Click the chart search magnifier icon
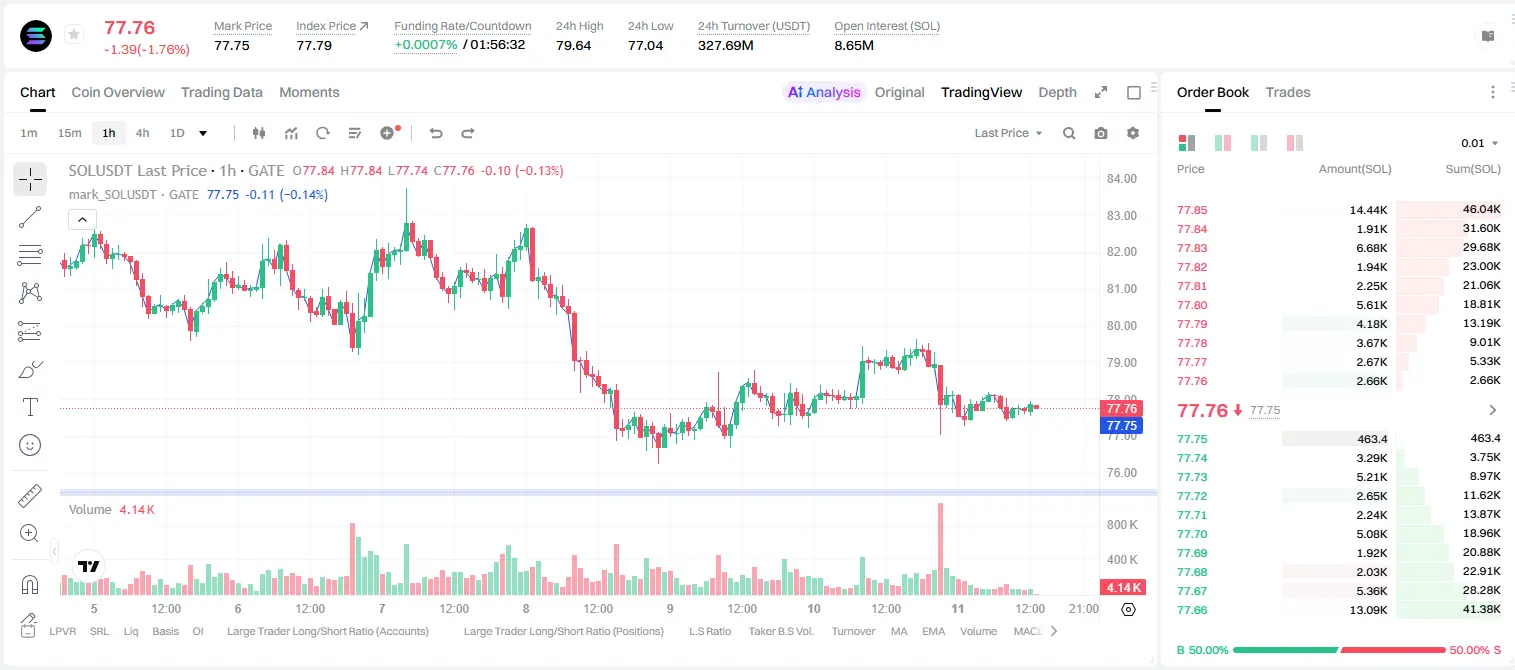1515x670 pixels. [x=1069, y=133]
